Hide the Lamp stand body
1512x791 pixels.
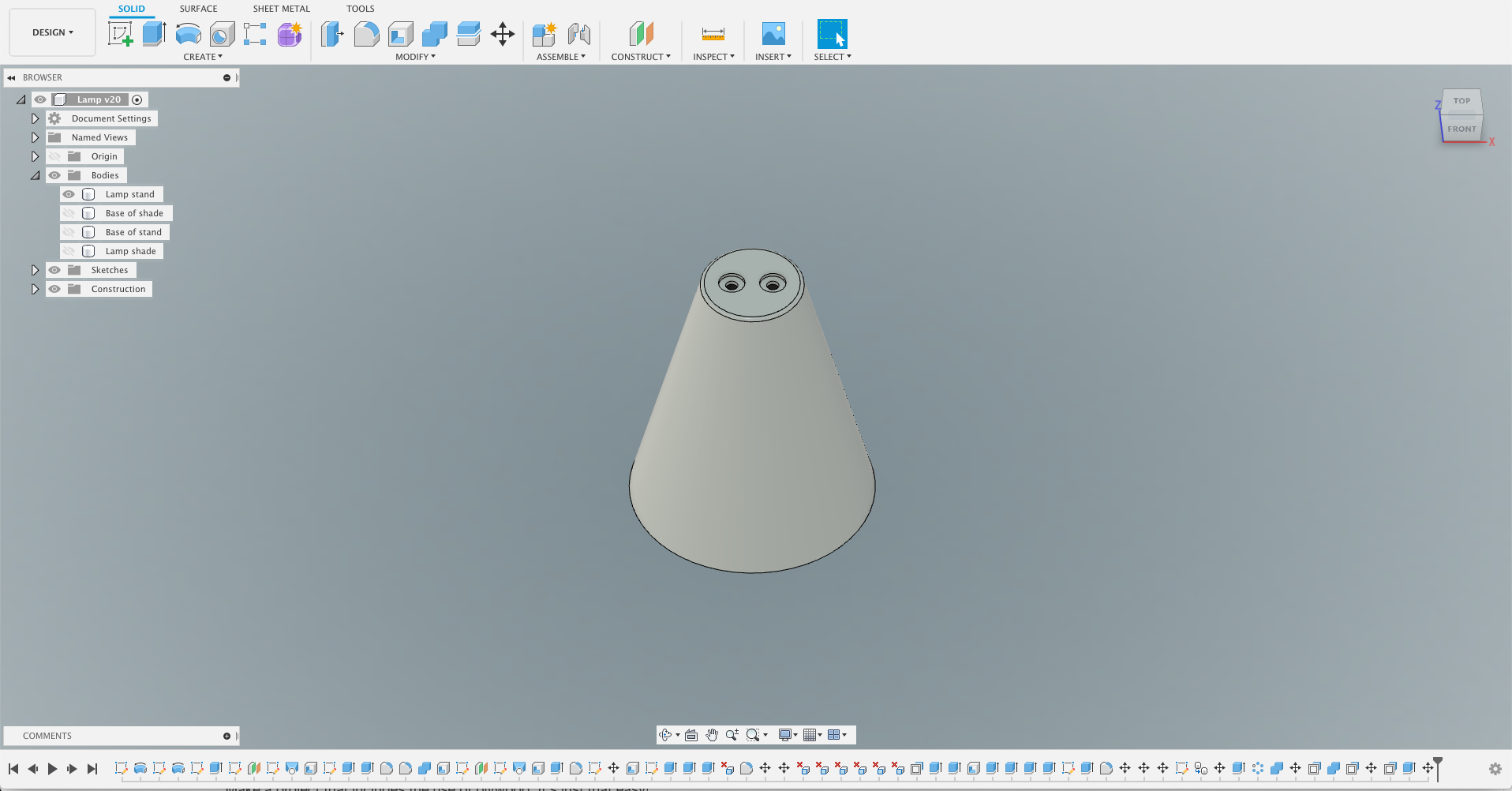point(69,193)
